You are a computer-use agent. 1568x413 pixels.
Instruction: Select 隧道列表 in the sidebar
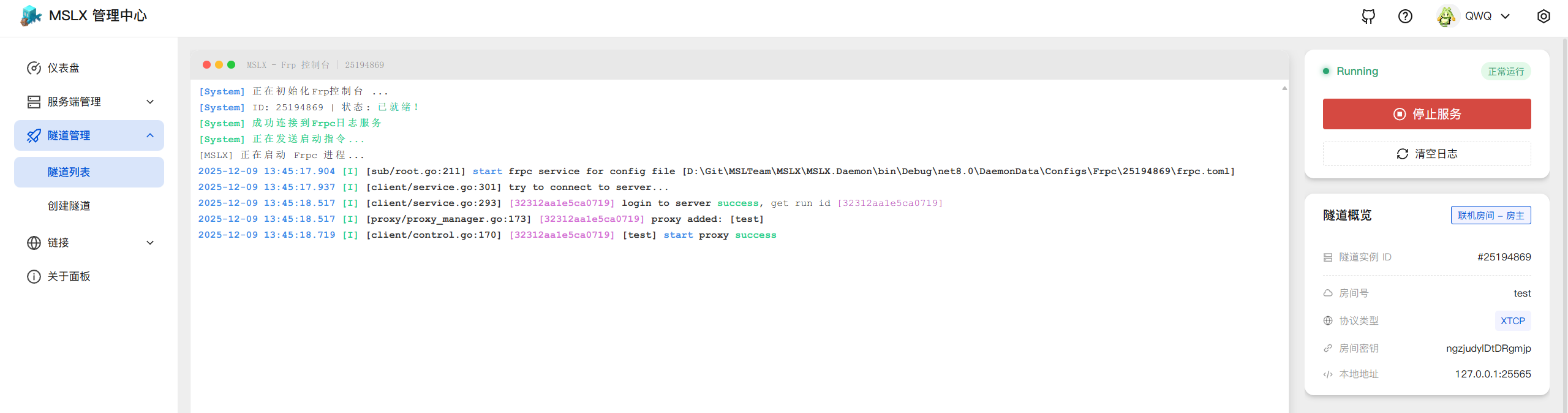click(x=69, y=172)
